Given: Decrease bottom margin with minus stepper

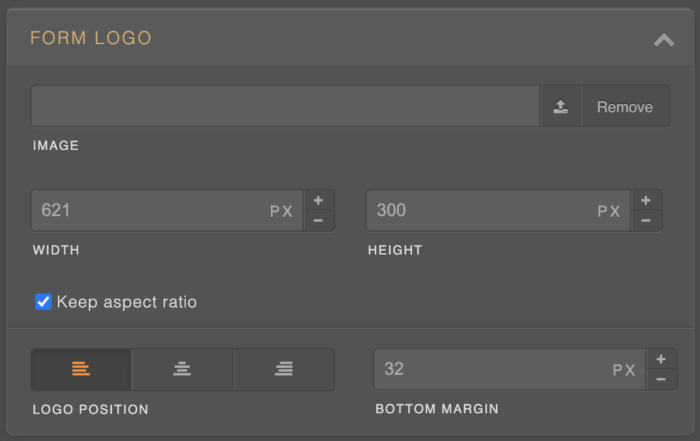Looking at the screenshot, I should point(660,379).
